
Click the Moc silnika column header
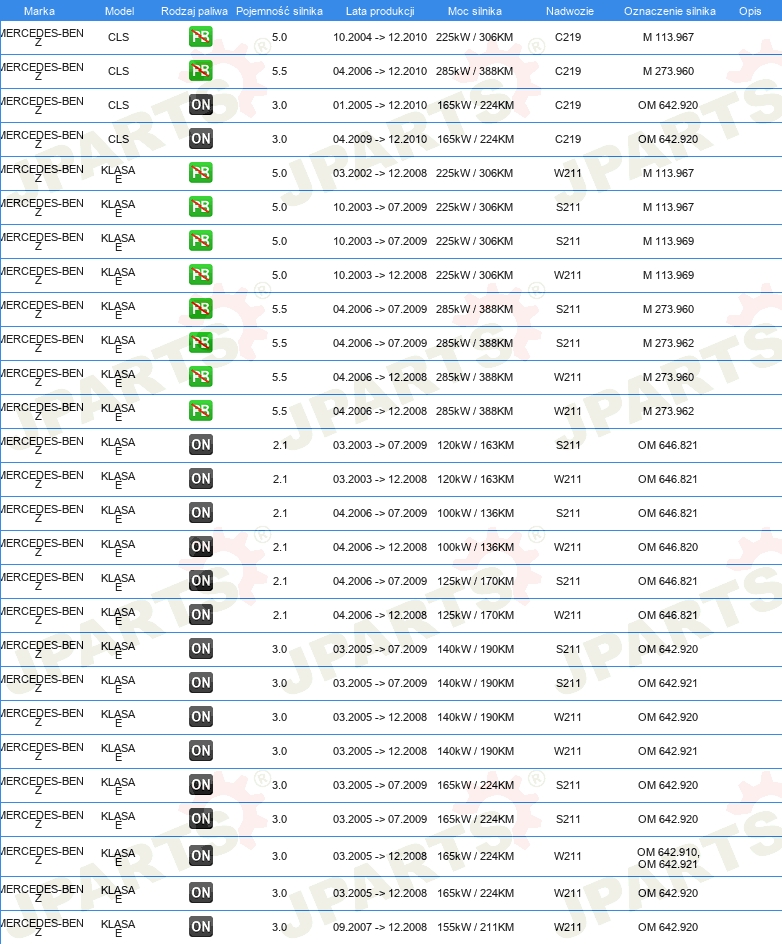click(x=474, y=11)
